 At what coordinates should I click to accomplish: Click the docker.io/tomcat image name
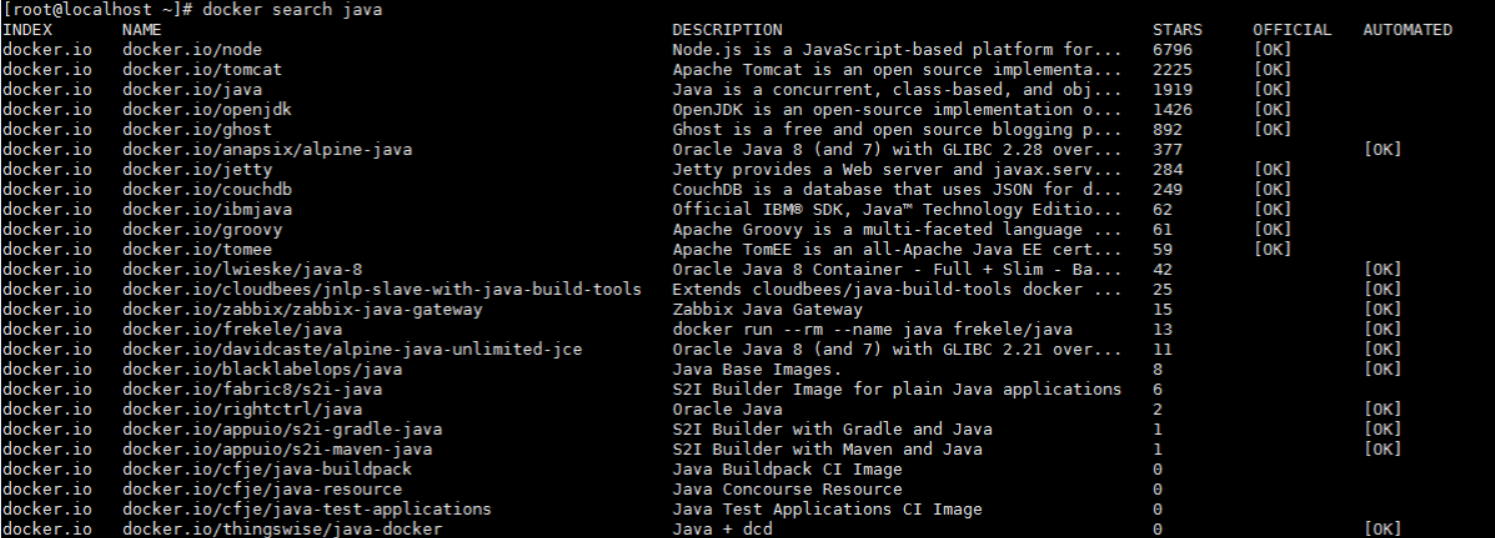(x=202, y=69)
